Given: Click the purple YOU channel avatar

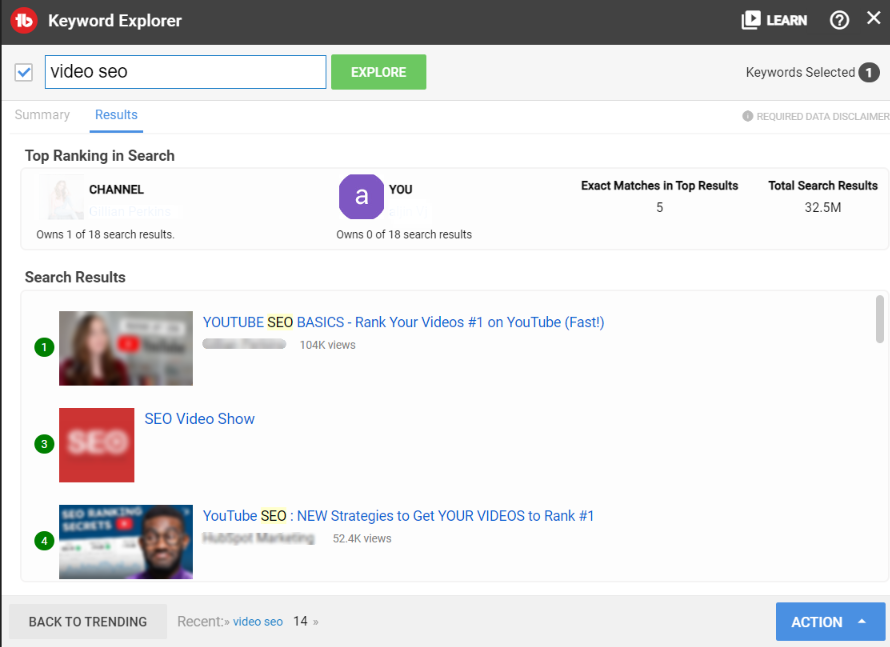Looking at the screenshot, I should tap(361, 197).
